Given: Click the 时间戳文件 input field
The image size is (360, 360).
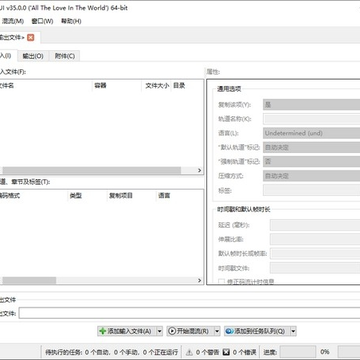Looking at the screenshot, I should tap(315, 268).
